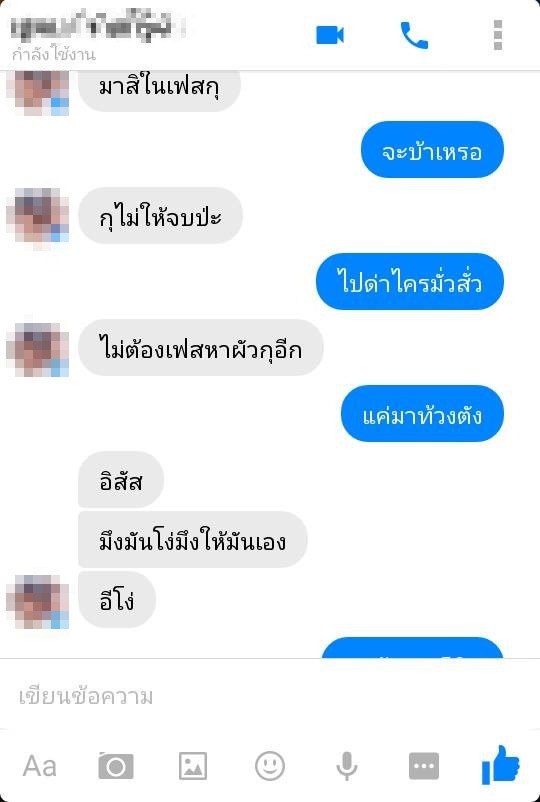Image resolution: width=540 pixels, height=802 pixels.
Task: Select the blue bubble แค่มาท้วงตัง
Action: point(422,413)
